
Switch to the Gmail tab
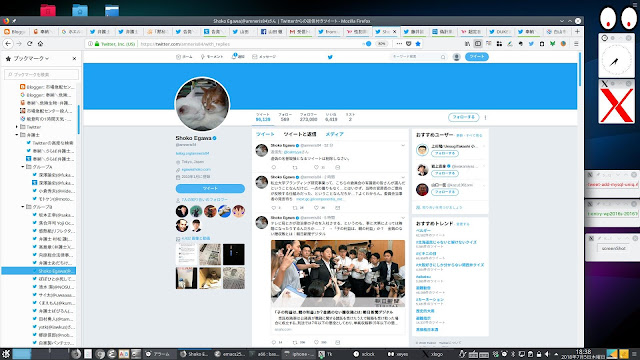[x=300, y=31]
